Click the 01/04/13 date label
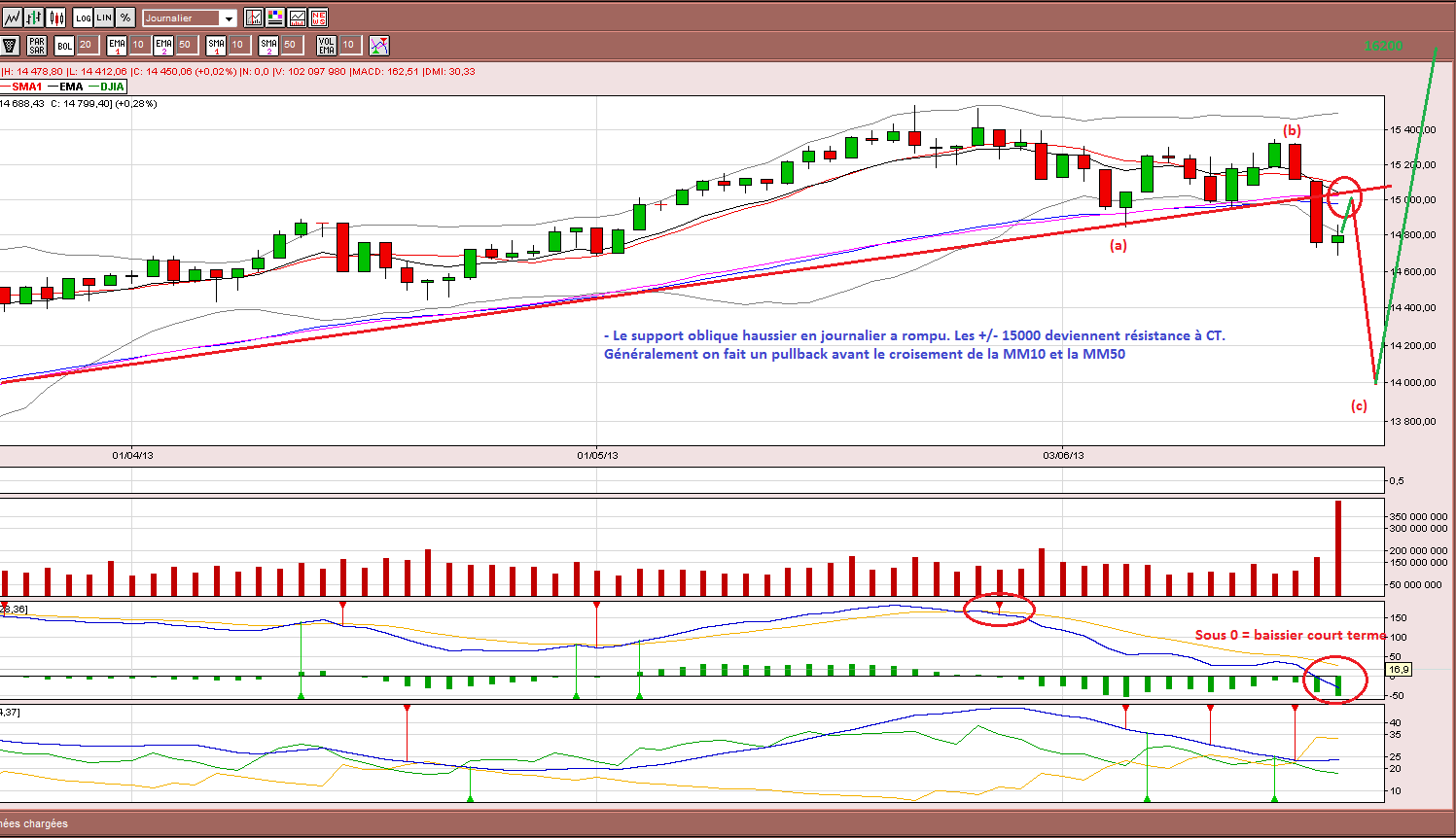Viewport: 1456px width, 838px height. click(132, 455)
